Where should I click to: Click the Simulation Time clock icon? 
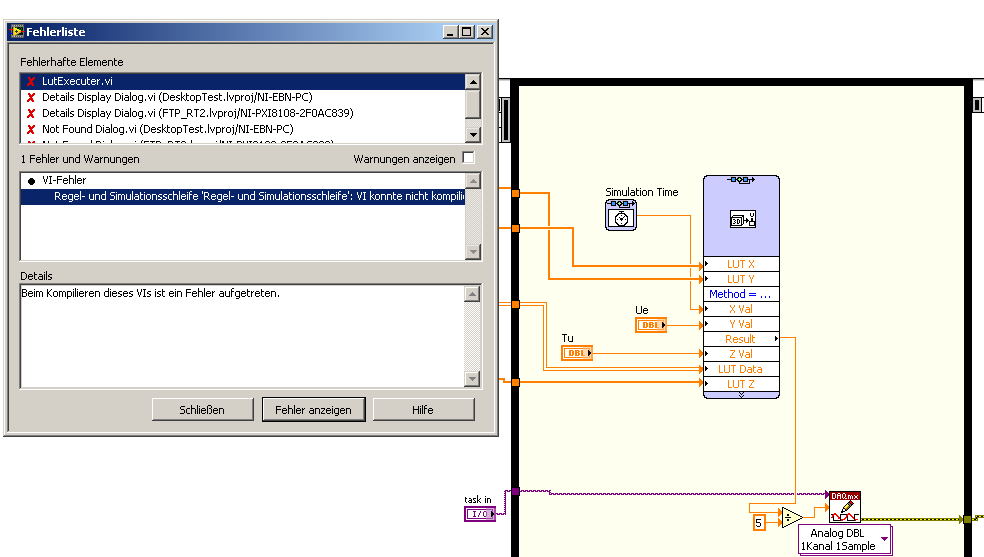tap(620, 215)
